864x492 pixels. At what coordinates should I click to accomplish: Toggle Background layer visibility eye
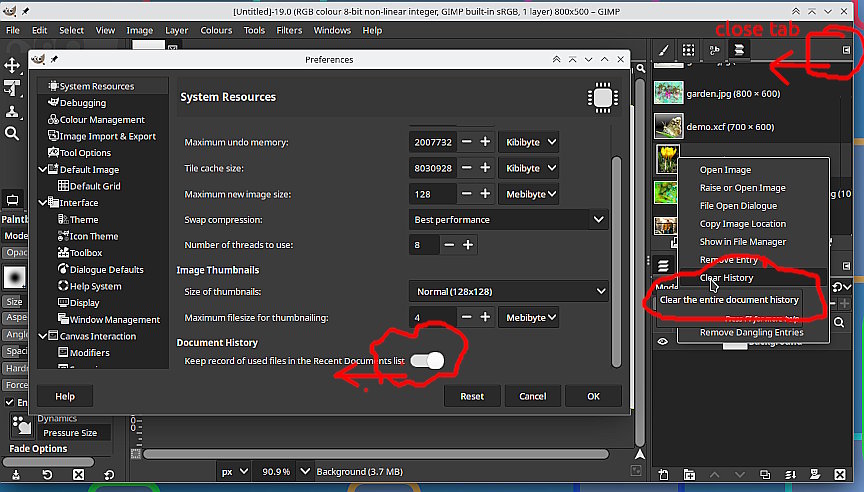point(663,342)
